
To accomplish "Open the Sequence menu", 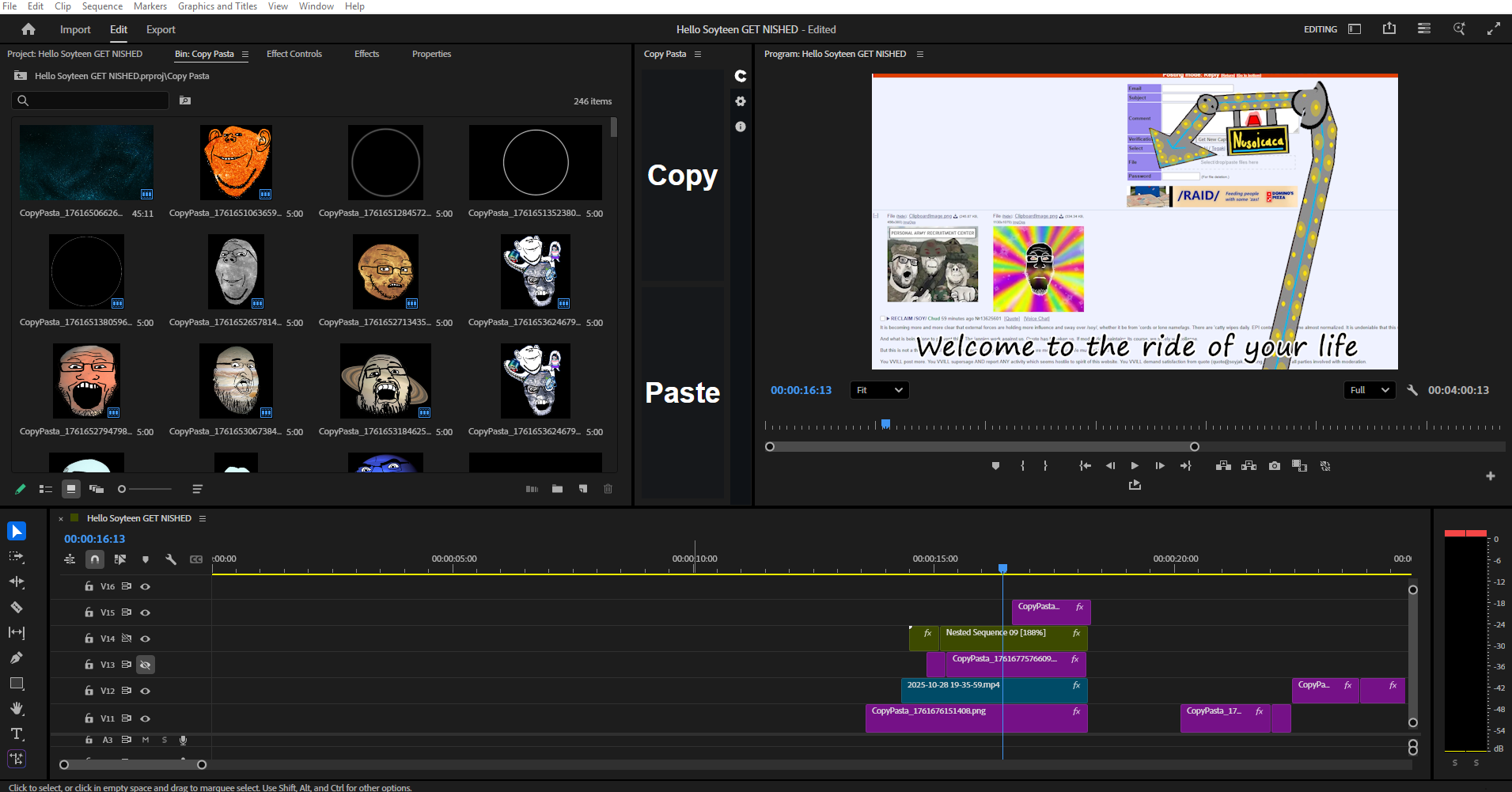I will tap(102, 6).
